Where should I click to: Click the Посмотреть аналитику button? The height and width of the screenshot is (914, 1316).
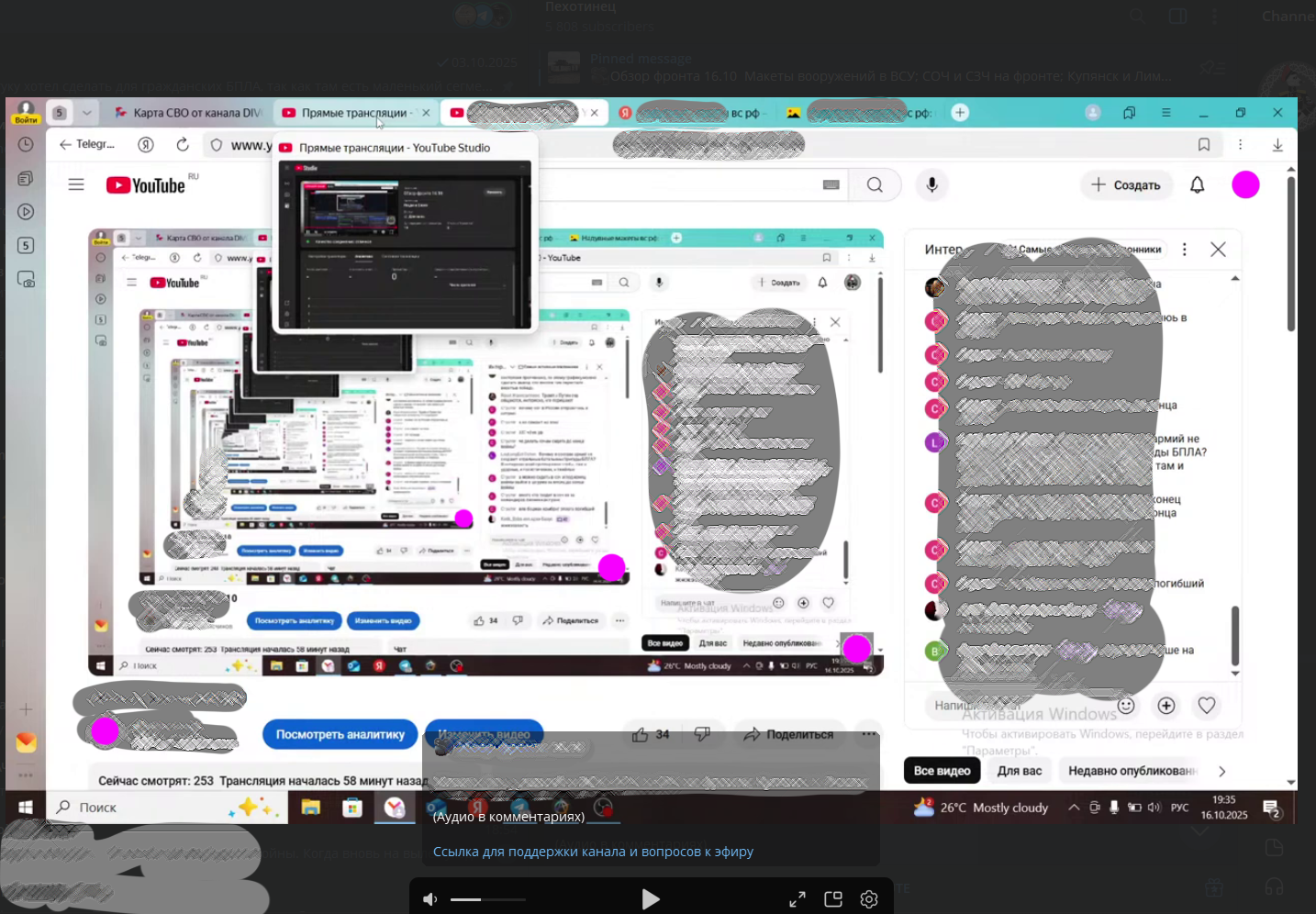pyautogui.click(x=340, y=734)
